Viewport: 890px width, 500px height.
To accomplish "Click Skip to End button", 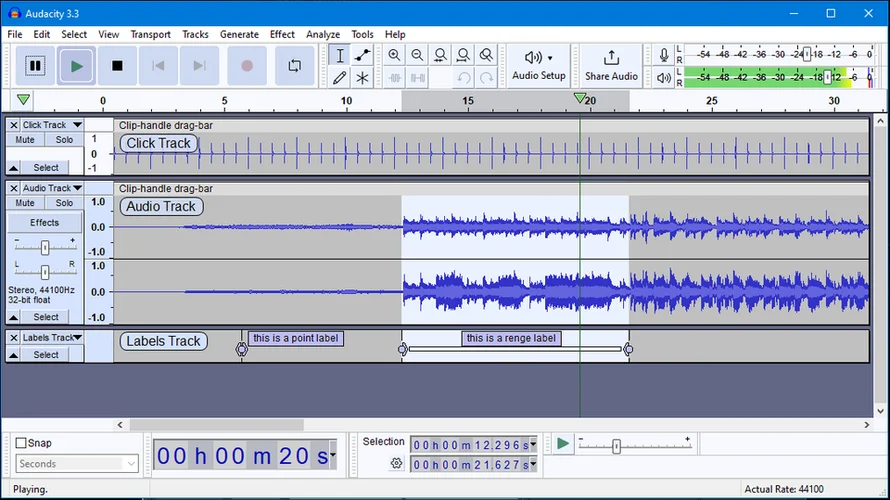I will (x=199, y=66).
